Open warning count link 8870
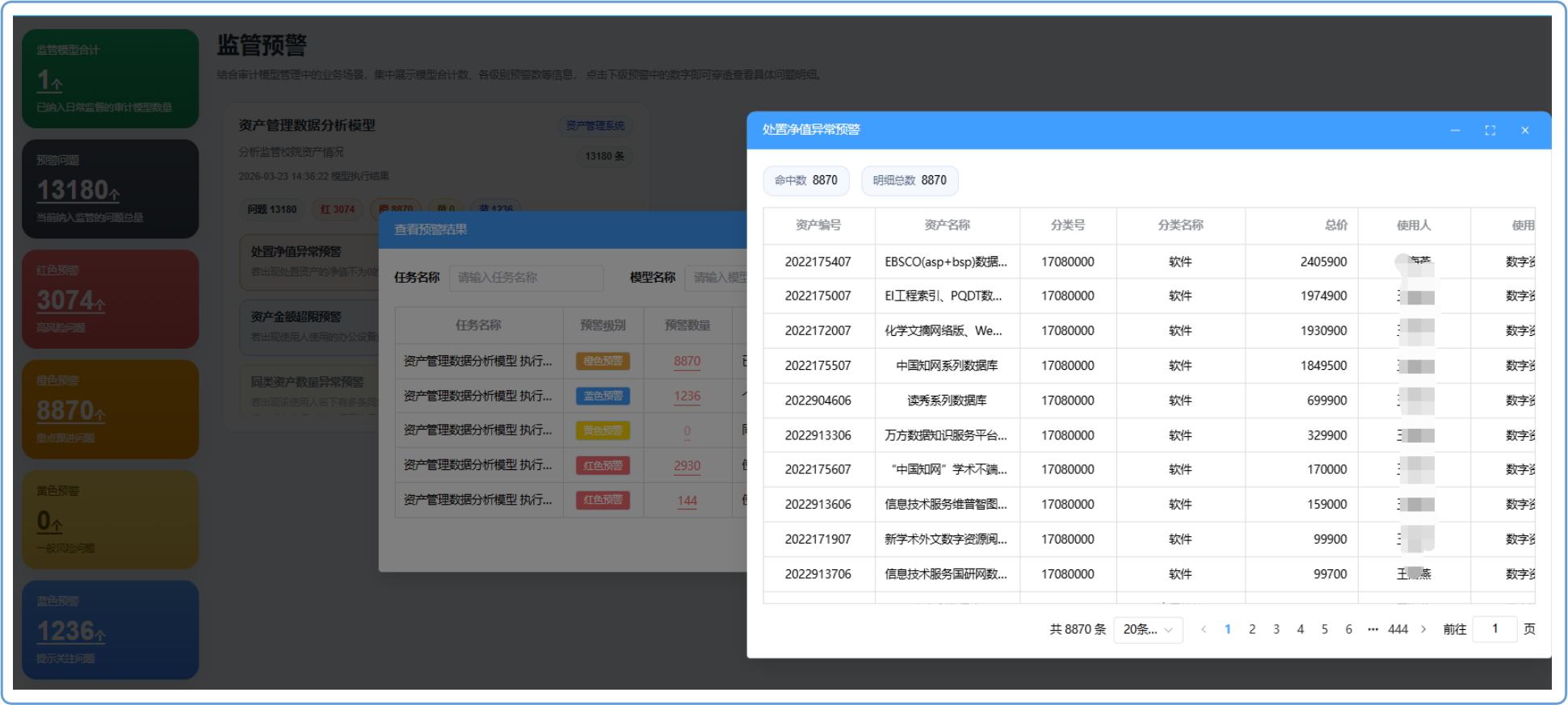The width and height of the screenshot is (1568, 705). pos(687,361)
